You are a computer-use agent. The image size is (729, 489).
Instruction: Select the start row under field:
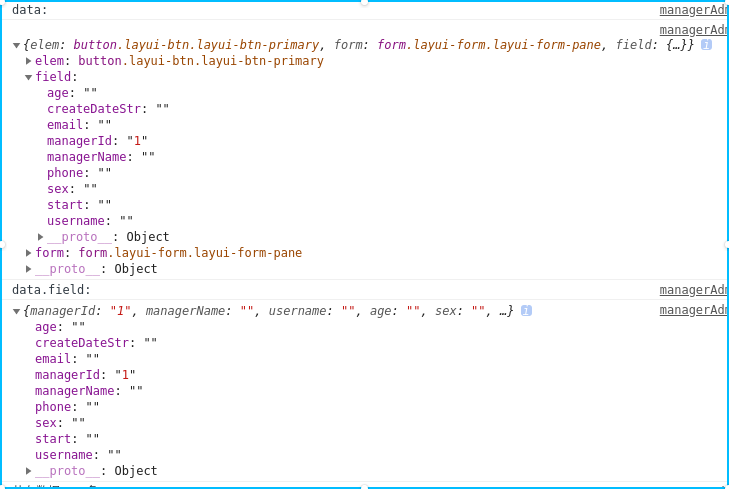(79, 205)
